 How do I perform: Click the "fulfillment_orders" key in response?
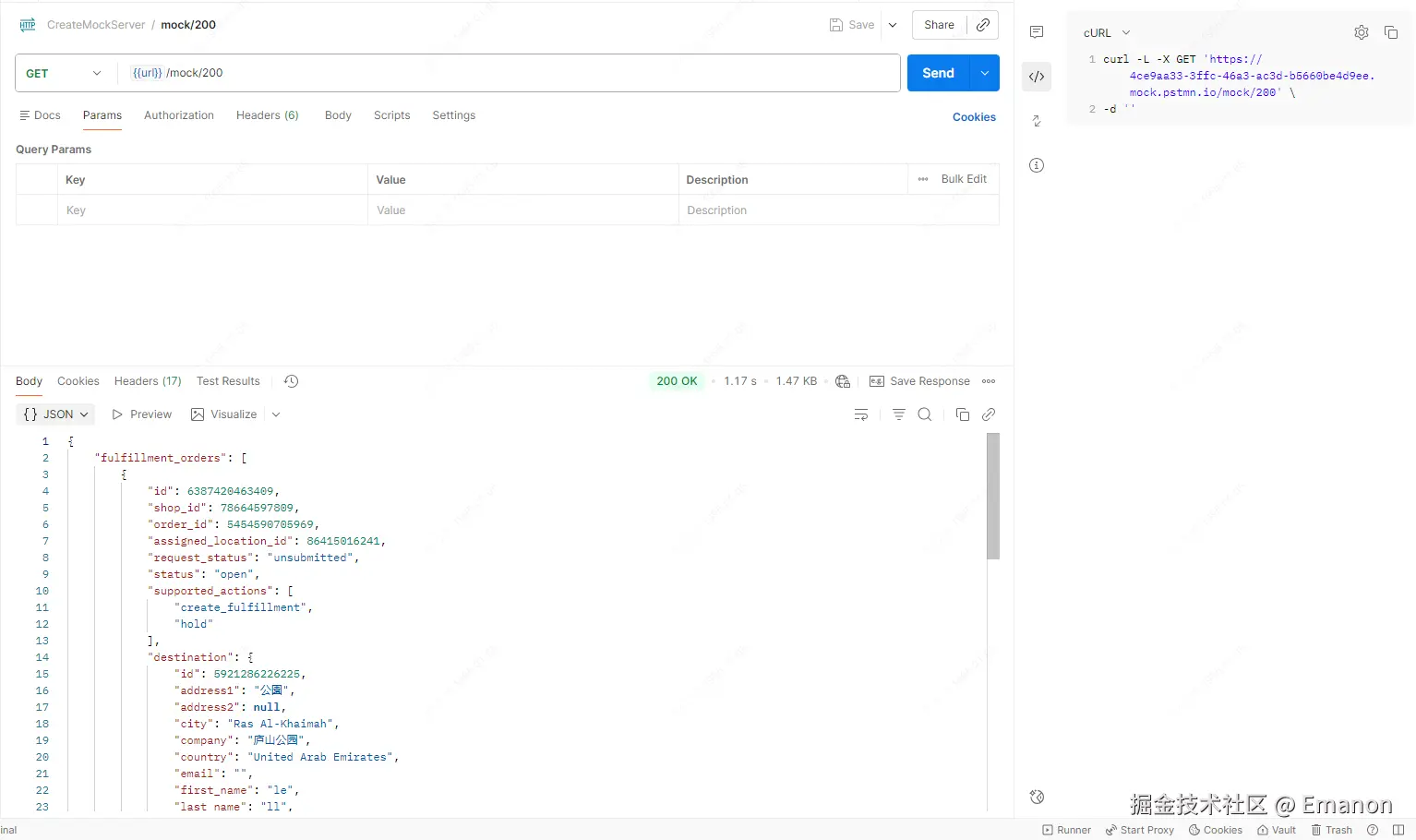point(161,458)
